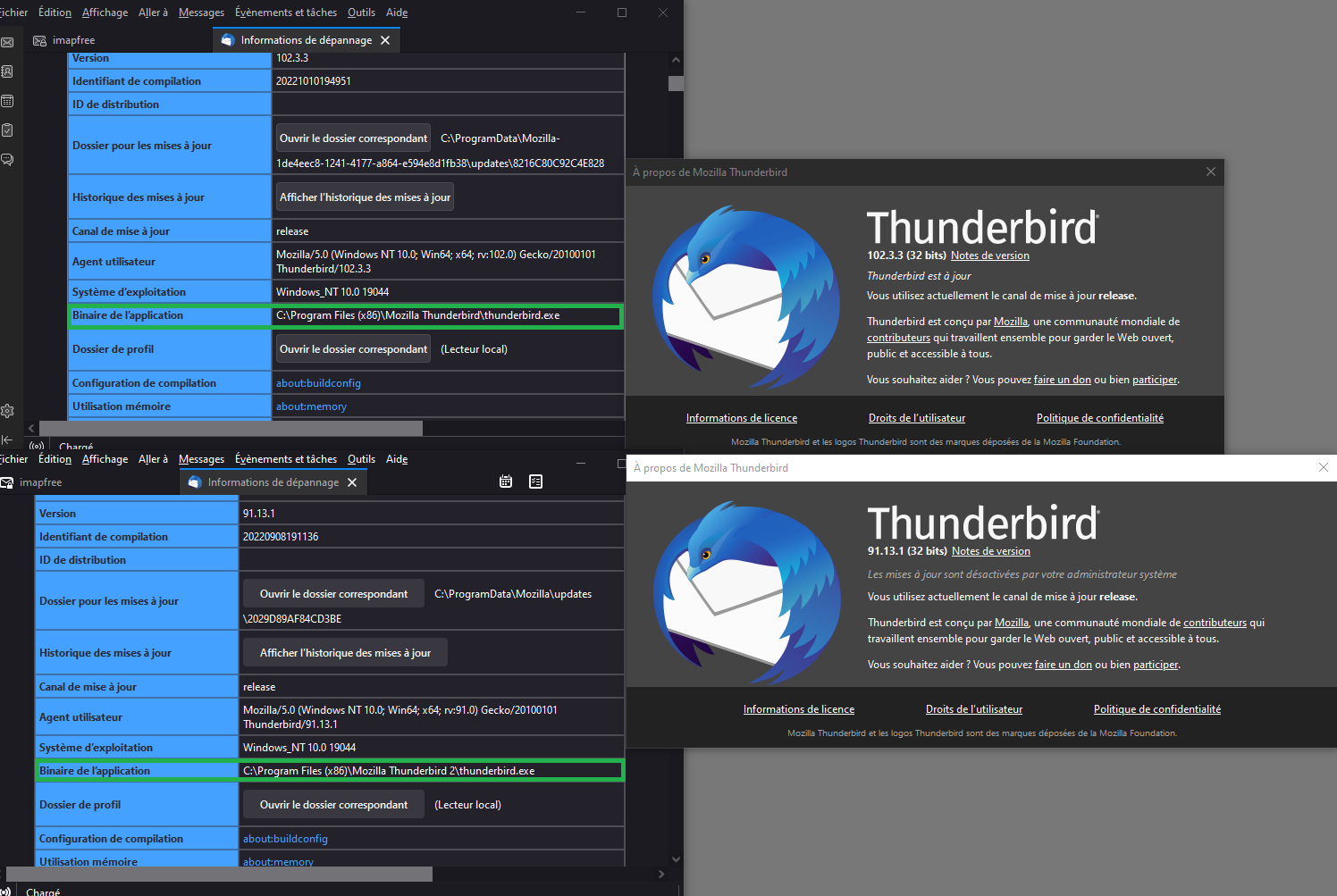
Task: Click the horizontal scrollbar thumb in Thunderbird 91
Action: 219,874
